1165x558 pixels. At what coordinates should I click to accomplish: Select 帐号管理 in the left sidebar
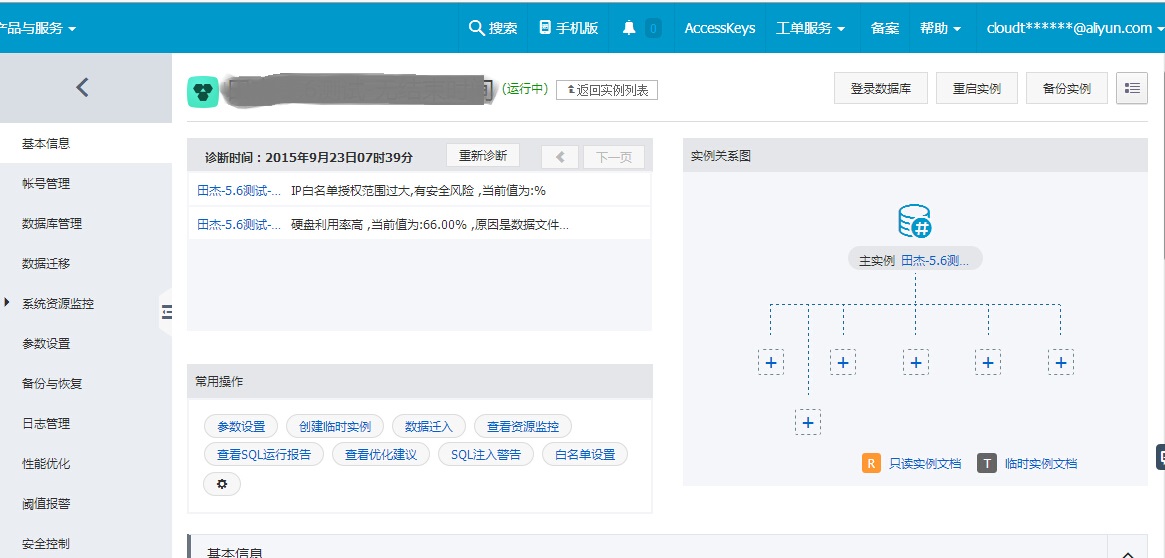pos(46,183)
